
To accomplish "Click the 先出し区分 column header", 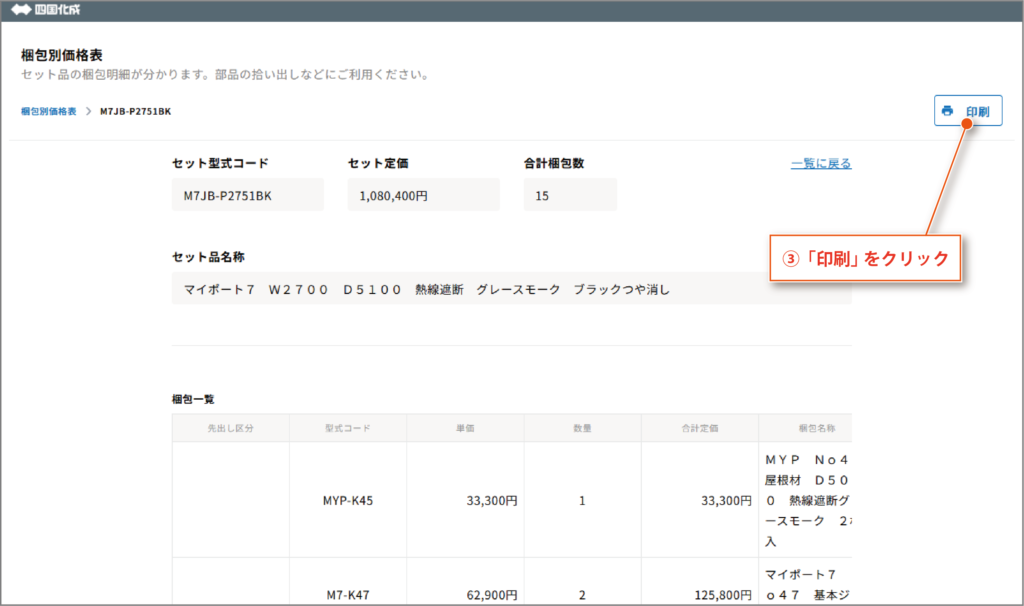I will (231, 428).
